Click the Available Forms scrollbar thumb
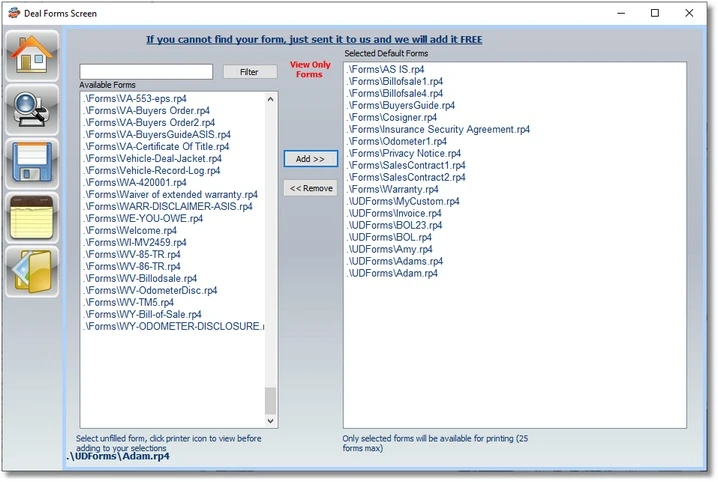Image resolution: width=718 pixels, height=482 pixels. tap(270, 401)
